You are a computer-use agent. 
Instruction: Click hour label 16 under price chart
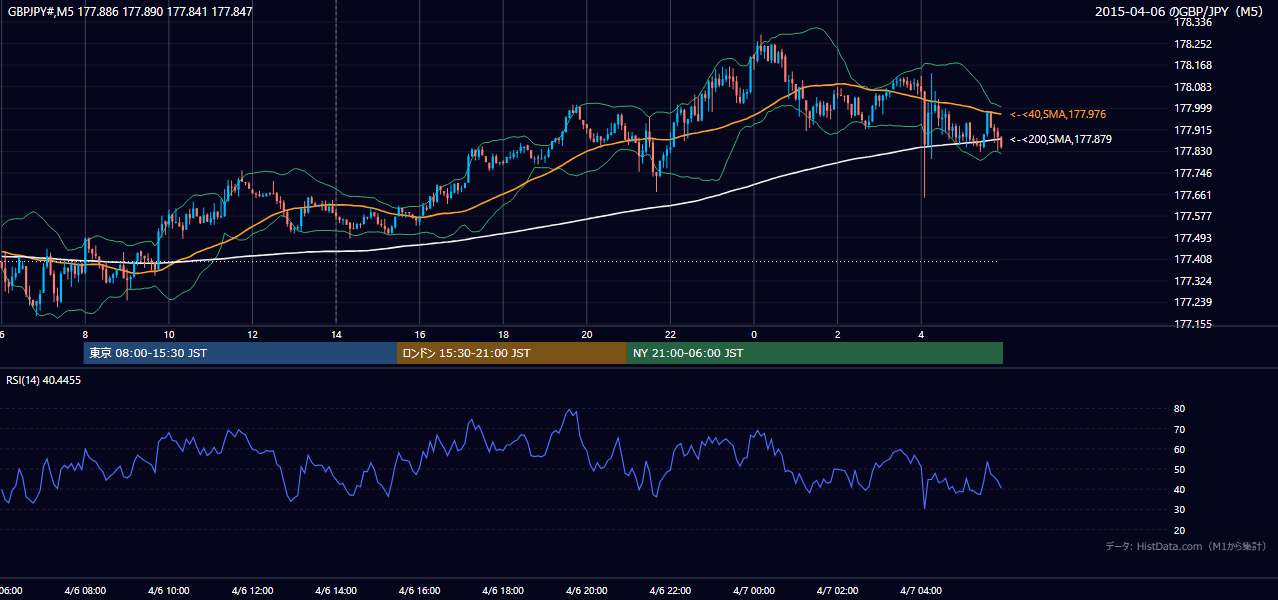tap(419, 334)
